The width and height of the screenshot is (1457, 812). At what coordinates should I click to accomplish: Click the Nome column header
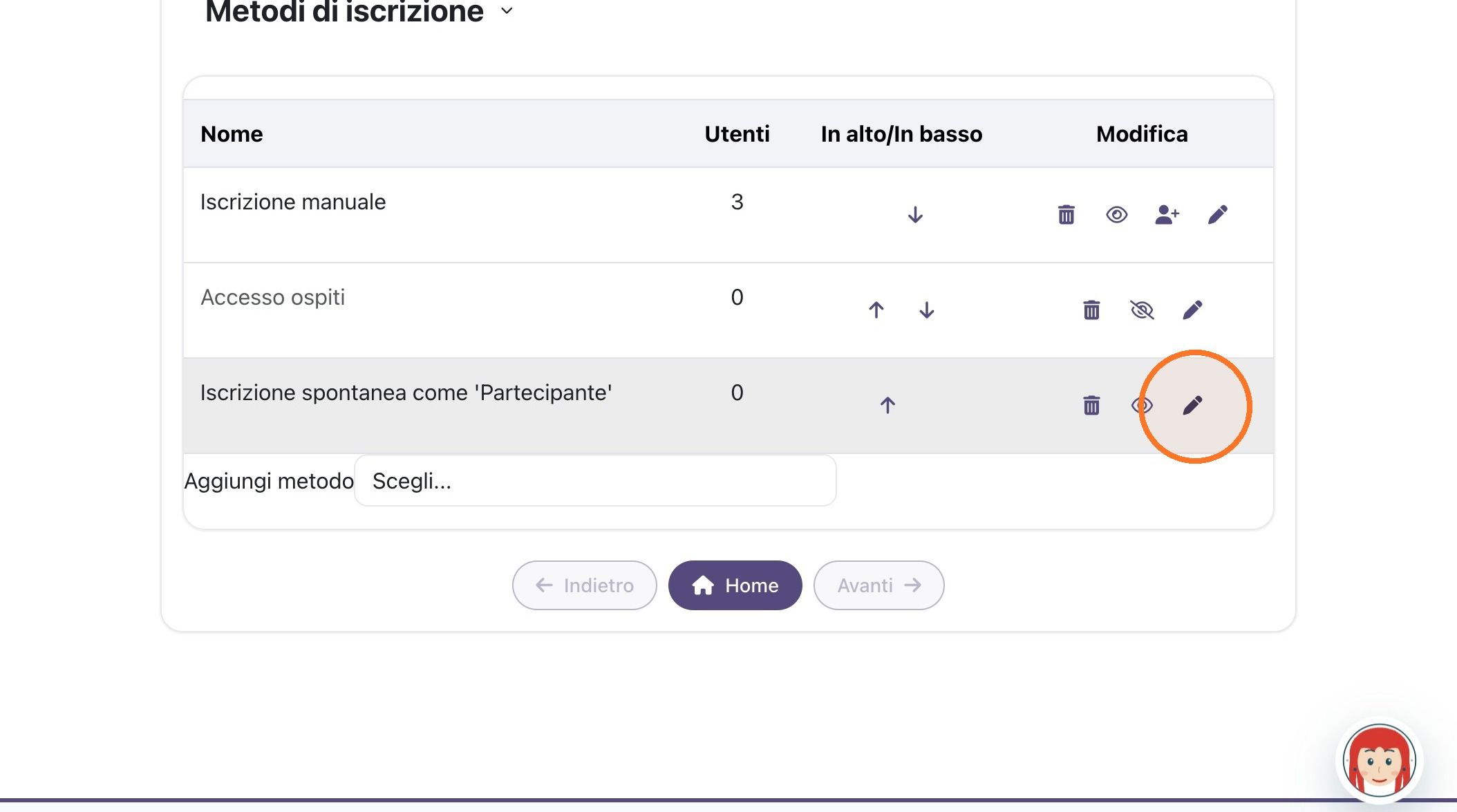coord(232,134)
